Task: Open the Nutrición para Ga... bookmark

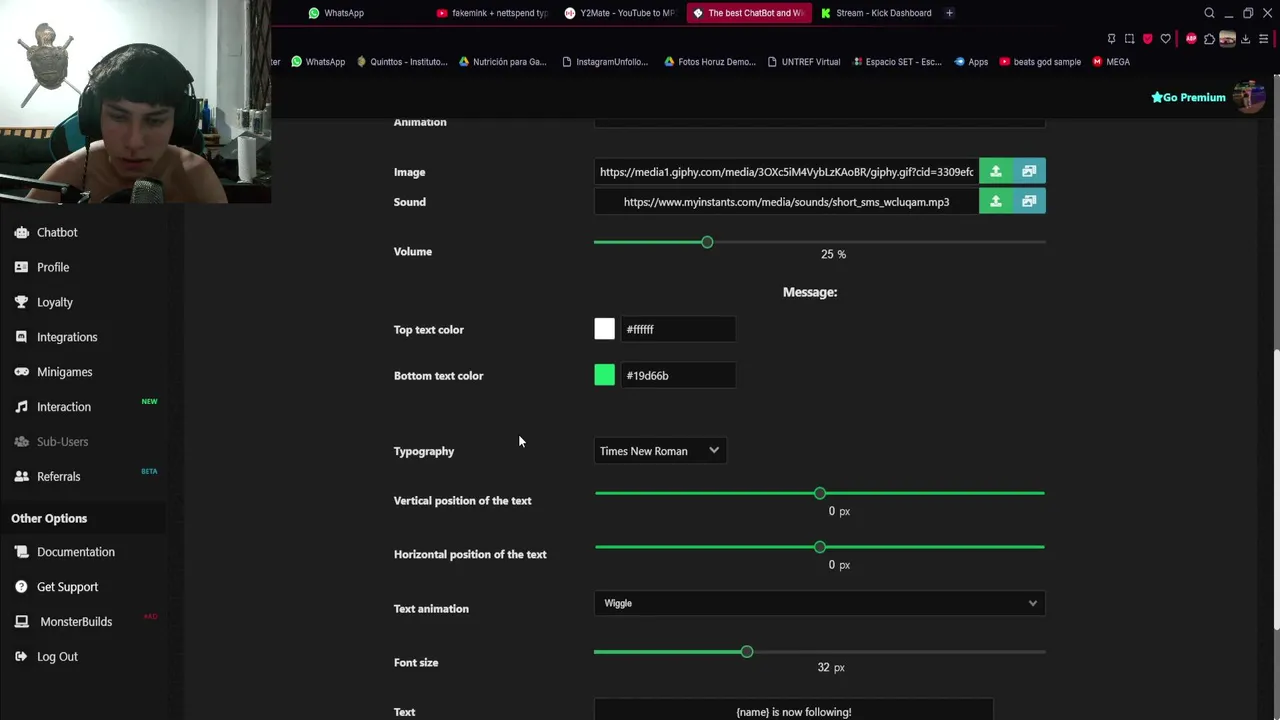Action: click(x=502, y=62)
